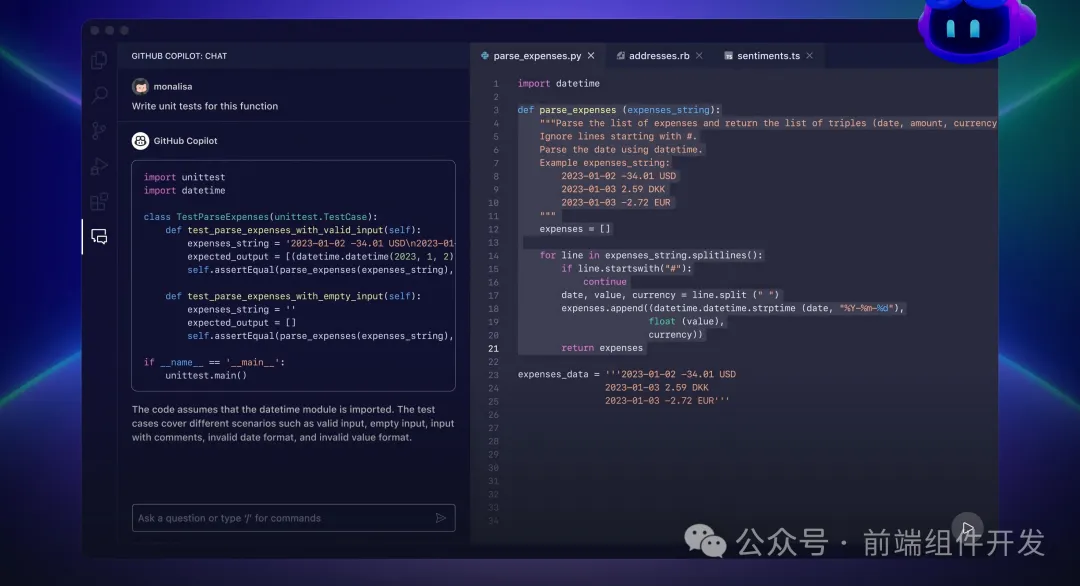Click the Python file icon on parse_expenses.py tab
The width and height of the screenshot is (1080, 586).
tap(485, 56)
